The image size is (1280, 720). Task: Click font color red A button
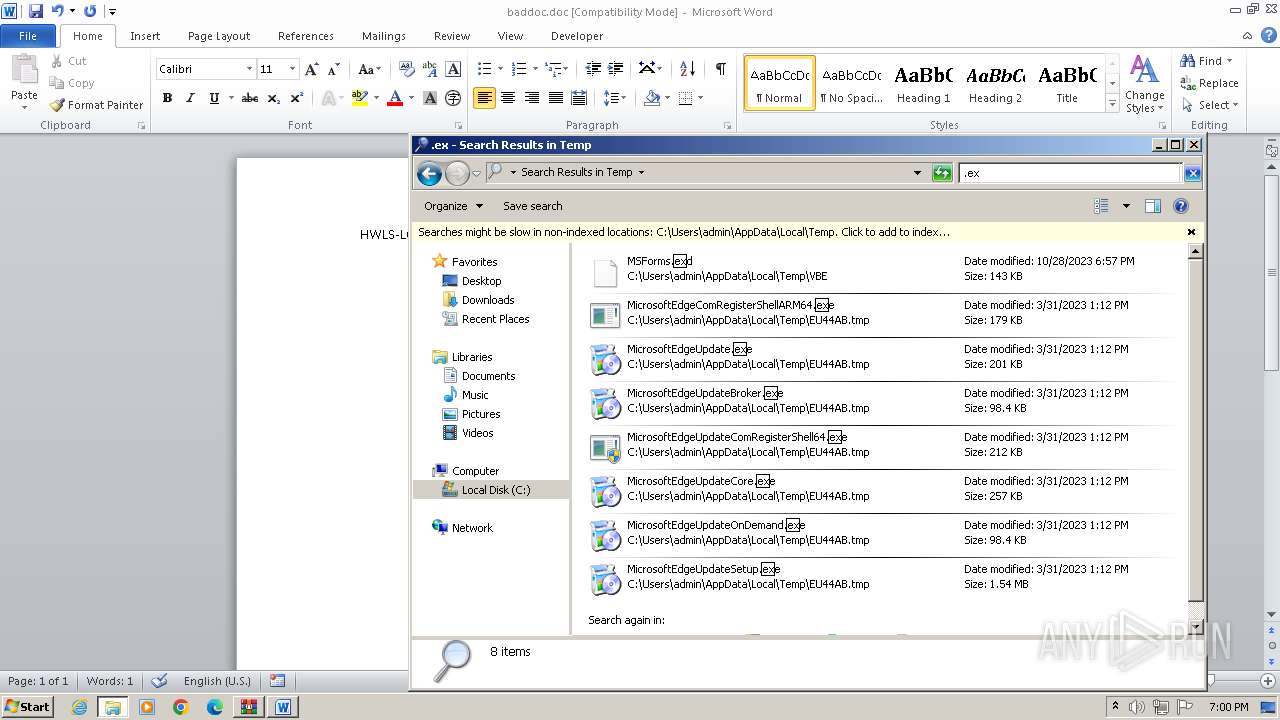point(395,98)
